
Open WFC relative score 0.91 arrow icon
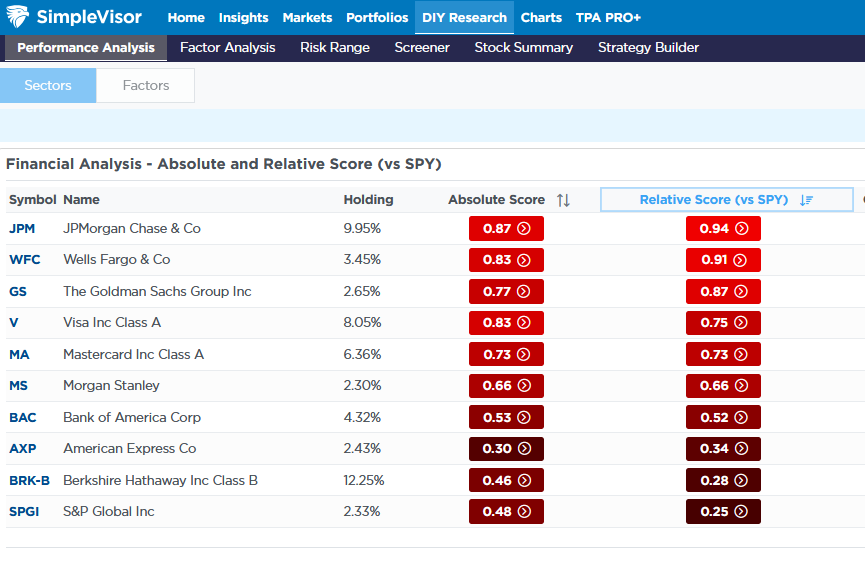740,260
